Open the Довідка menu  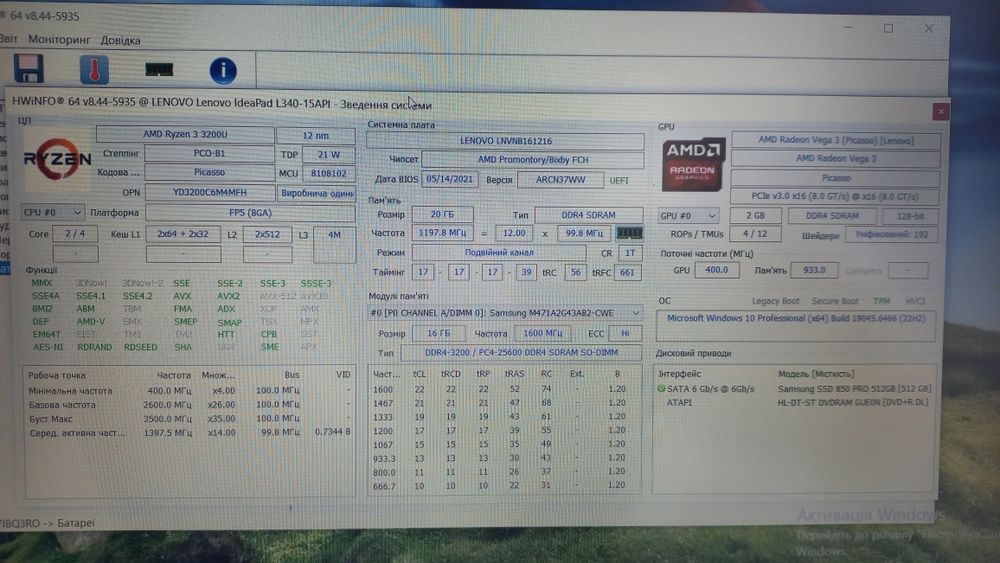coord(121,40)
